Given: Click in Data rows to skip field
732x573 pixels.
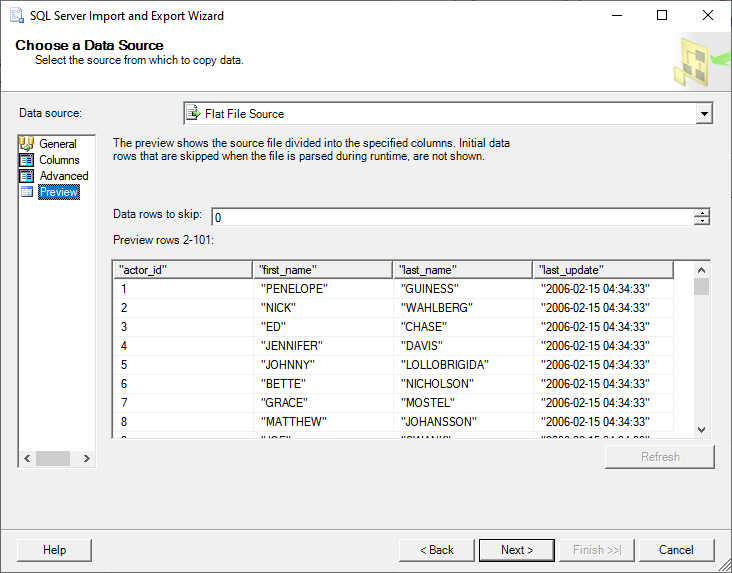Looking at the screenshot, I should tap(450, 217).
